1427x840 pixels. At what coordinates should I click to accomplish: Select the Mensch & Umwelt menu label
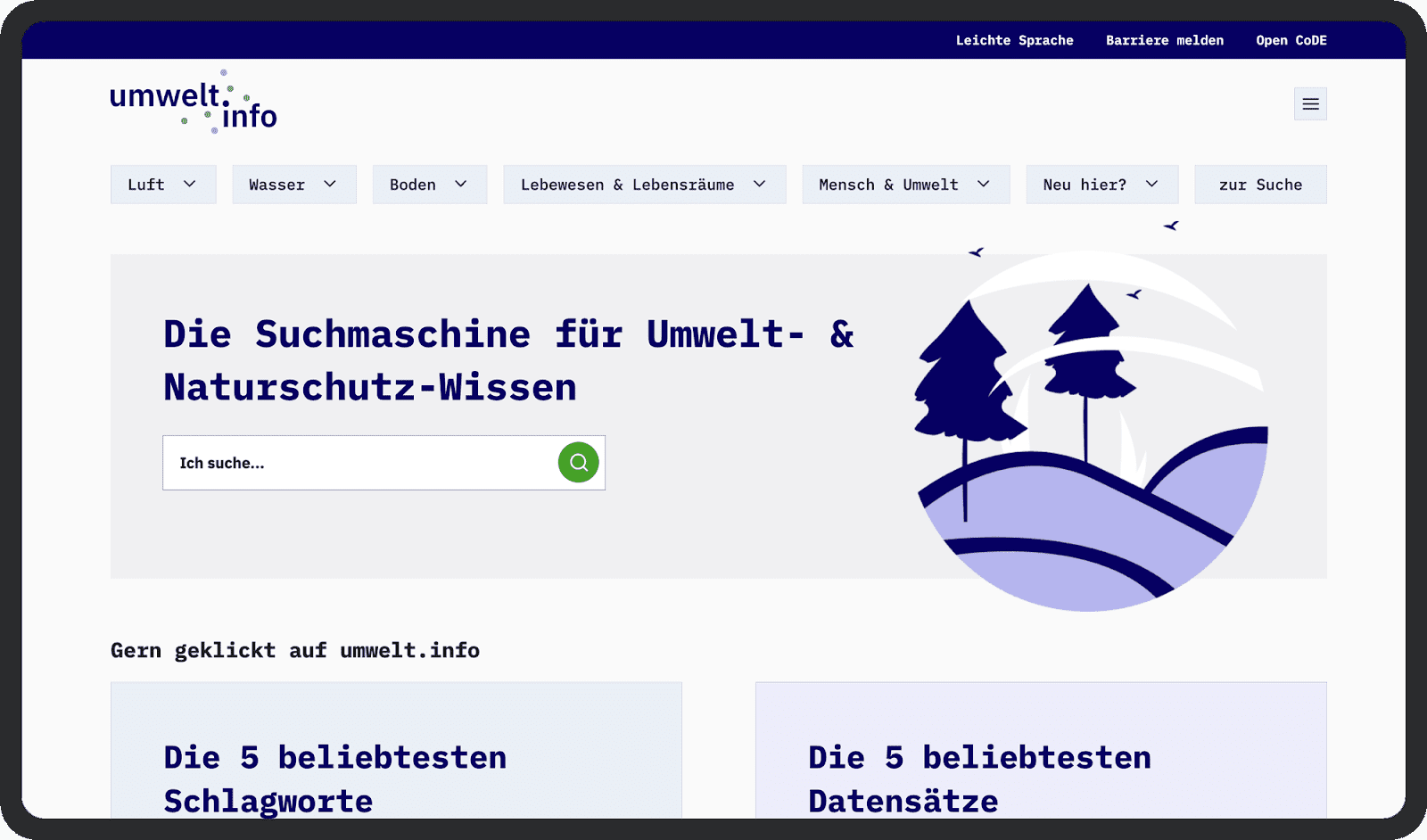click(x=888, y=185)
